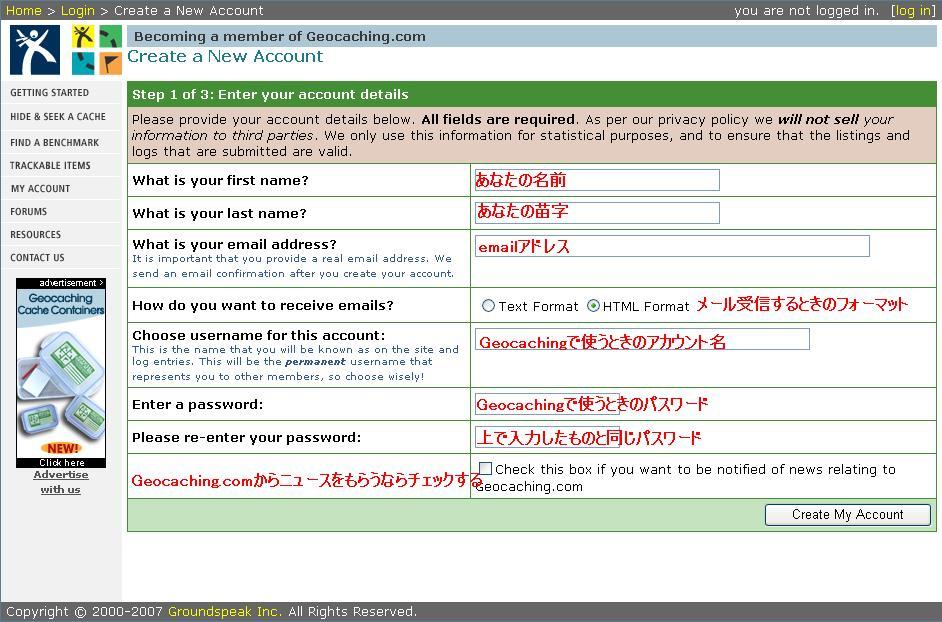The width and height of the screenshot is (942, 622).
Task: Select Text Format radio option
Action: coord(488,306)
